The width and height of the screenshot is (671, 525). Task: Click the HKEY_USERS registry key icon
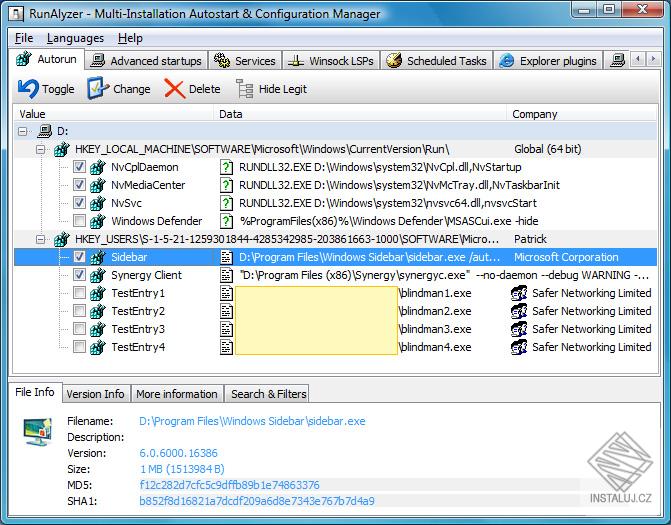(x=62, y=239)
